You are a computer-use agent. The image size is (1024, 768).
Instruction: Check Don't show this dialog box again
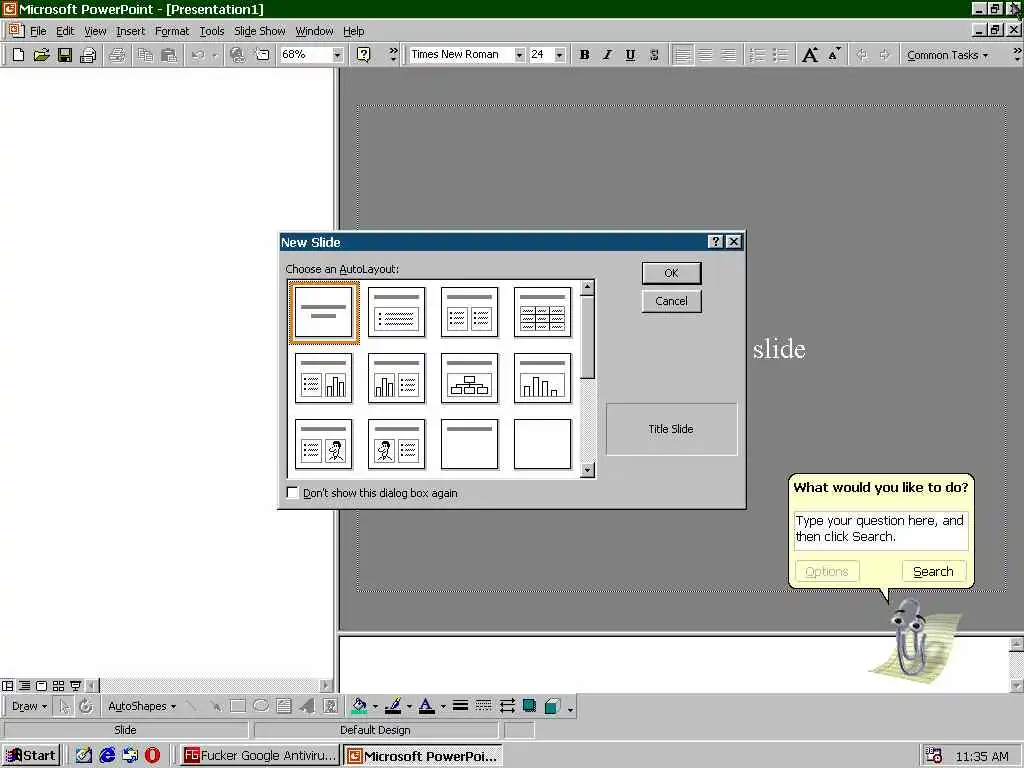[293, 493]
